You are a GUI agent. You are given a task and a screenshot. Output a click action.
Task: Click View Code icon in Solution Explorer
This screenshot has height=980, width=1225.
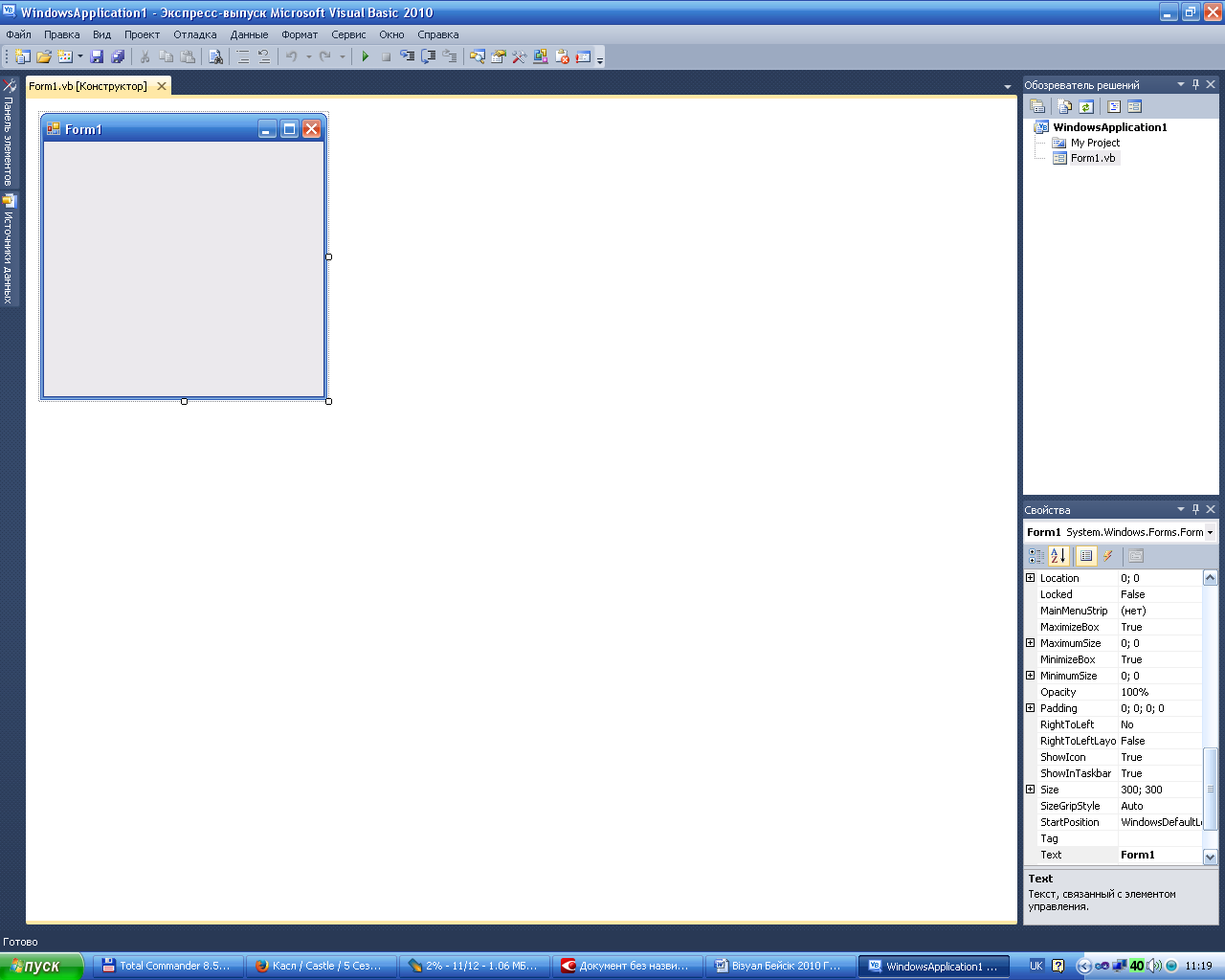1114,106
